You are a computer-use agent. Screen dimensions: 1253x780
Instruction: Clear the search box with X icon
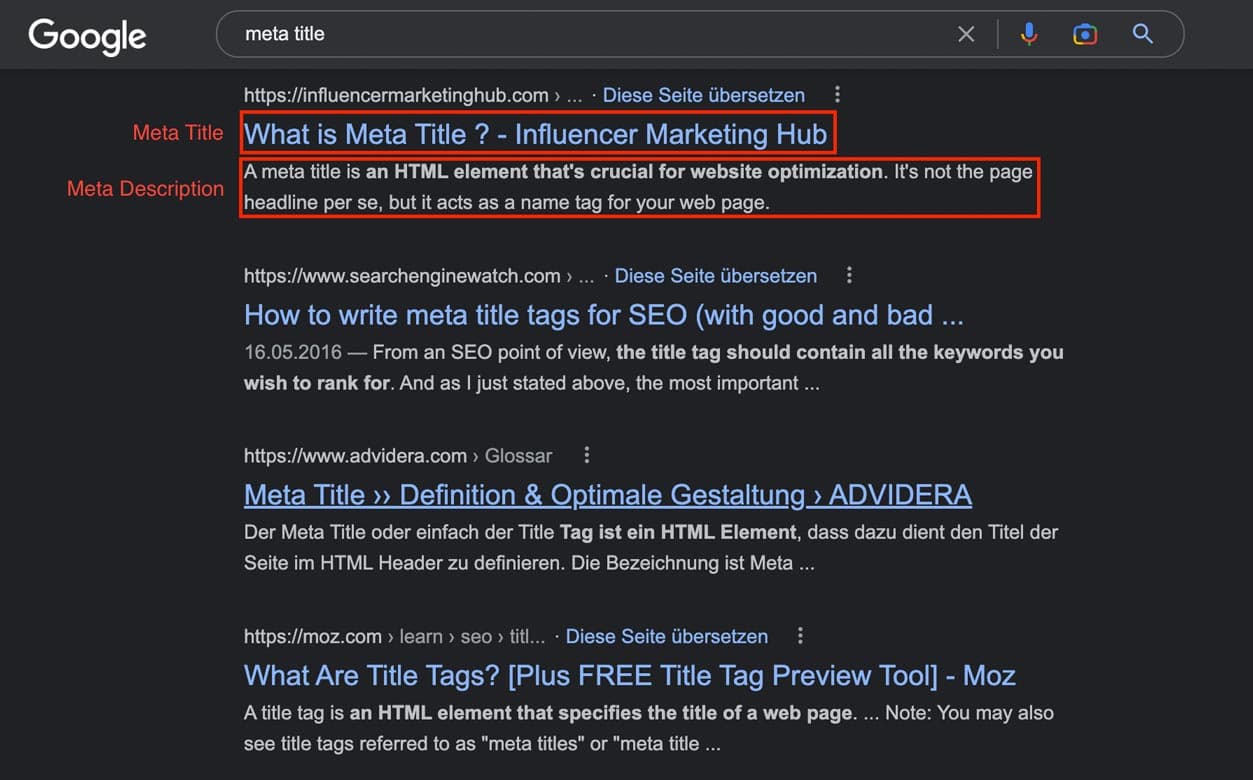click(x=966, y=34)
